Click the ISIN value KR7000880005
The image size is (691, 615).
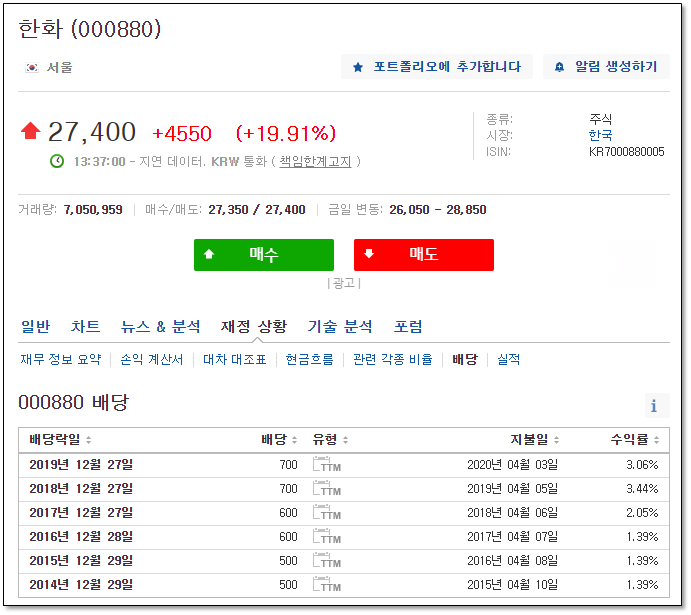point(626,152)
